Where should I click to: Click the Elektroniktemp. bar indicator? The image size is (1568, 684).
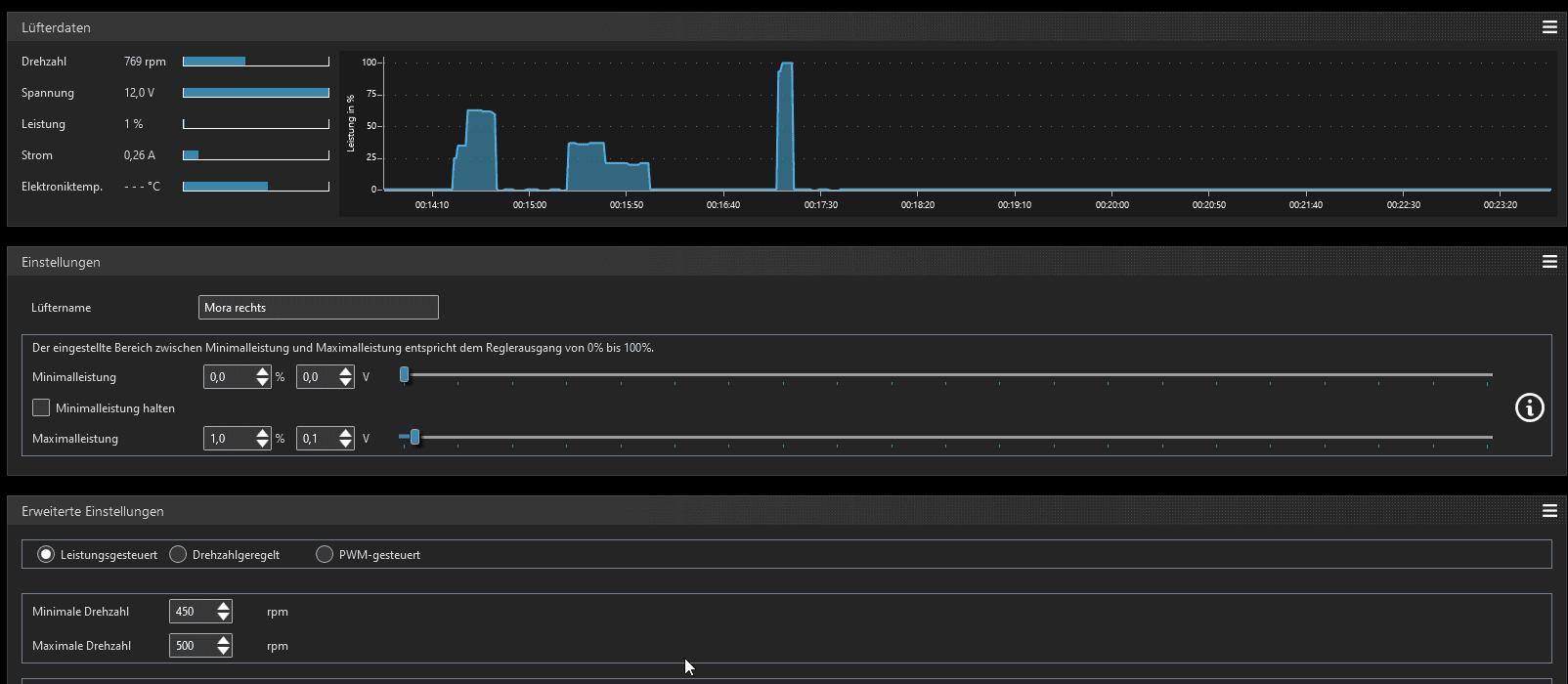pos(256,187)
